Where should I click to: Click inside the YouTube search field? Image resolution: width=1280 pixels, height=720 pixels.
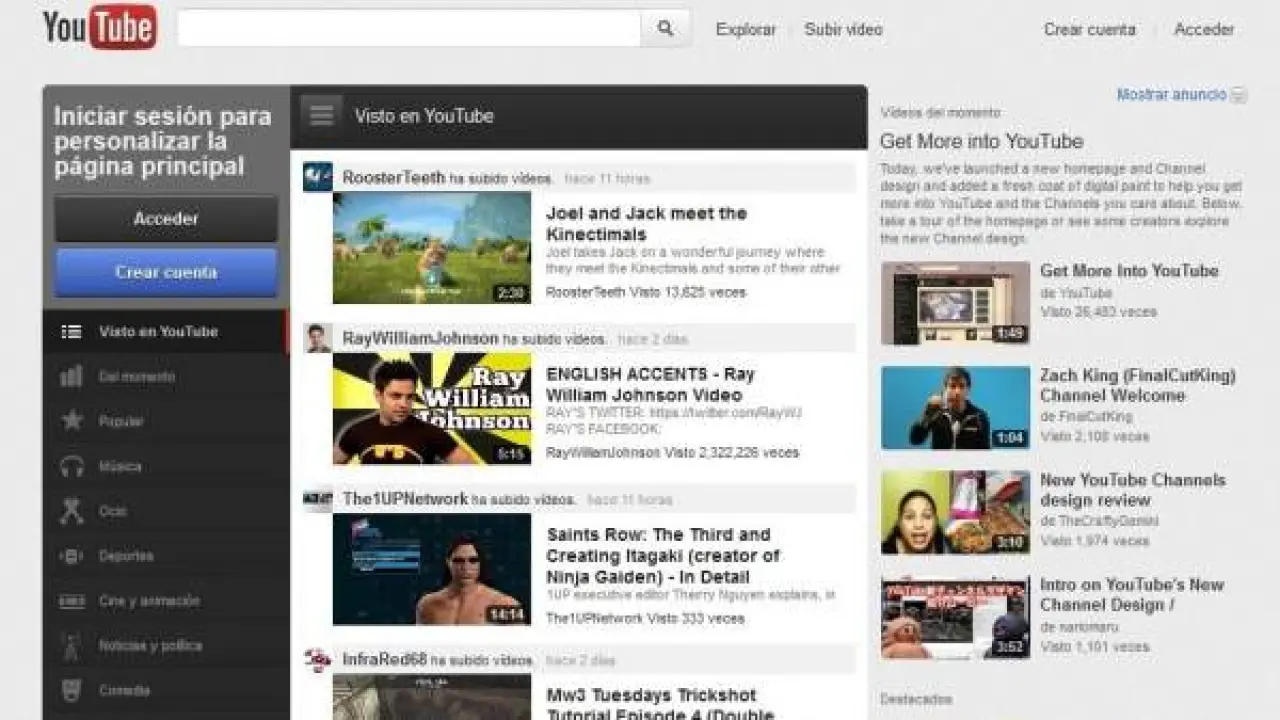click(408, 29)
